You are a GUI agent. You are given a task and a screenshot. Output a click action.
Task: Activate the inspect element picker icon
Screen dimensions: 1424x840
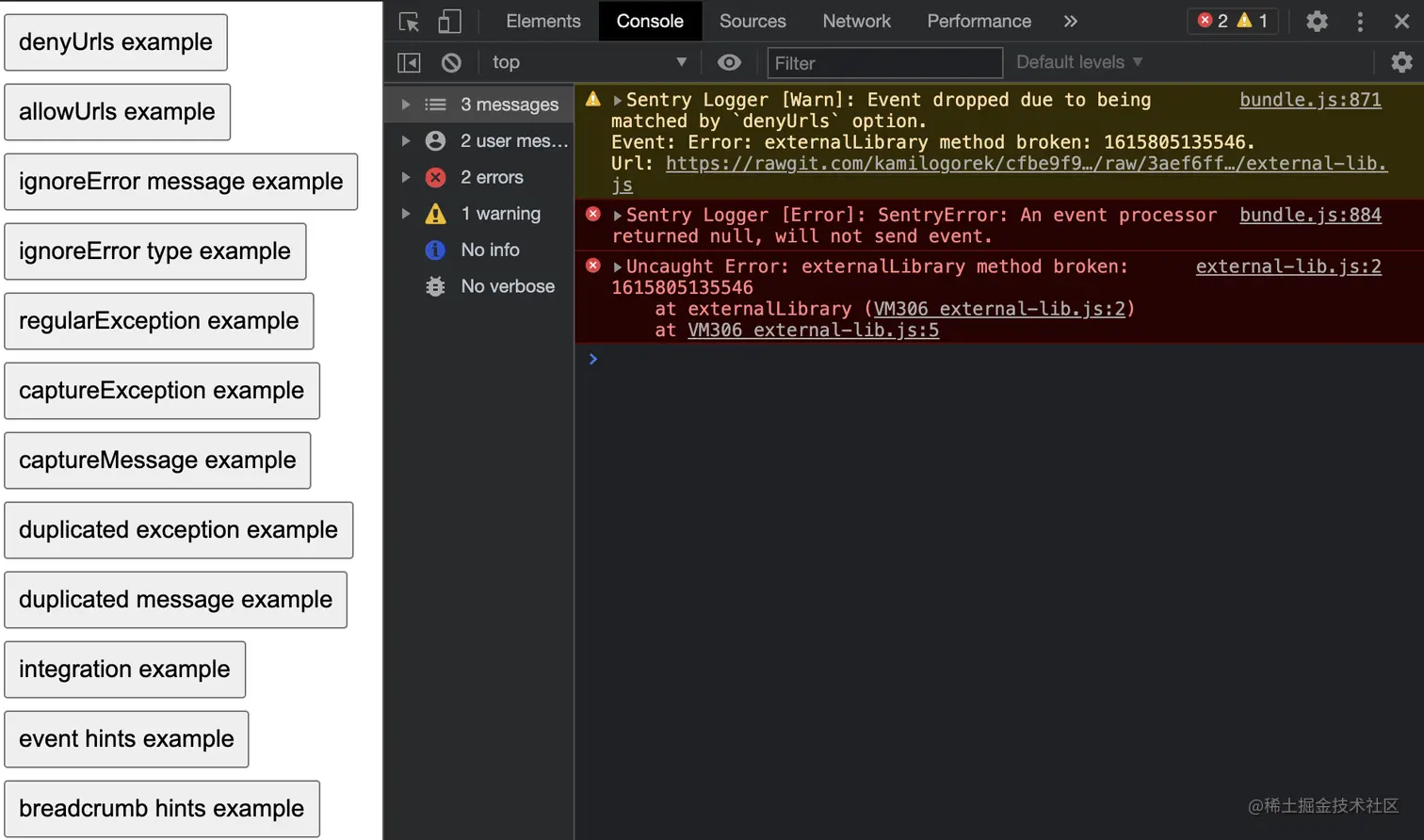pyautogui.click(x=409, y=22)
